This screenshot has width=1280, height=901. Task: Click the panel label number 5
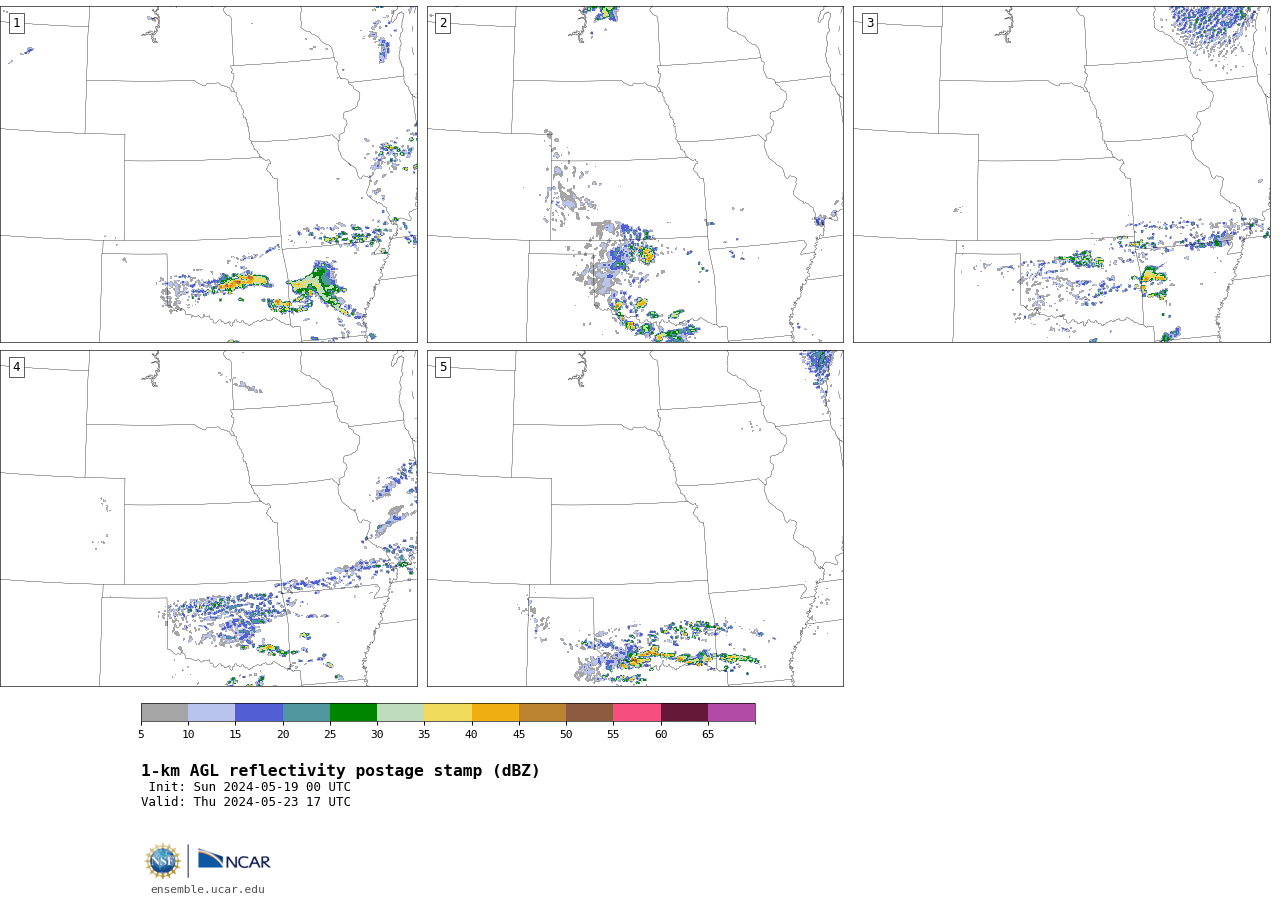pos(443,367)
